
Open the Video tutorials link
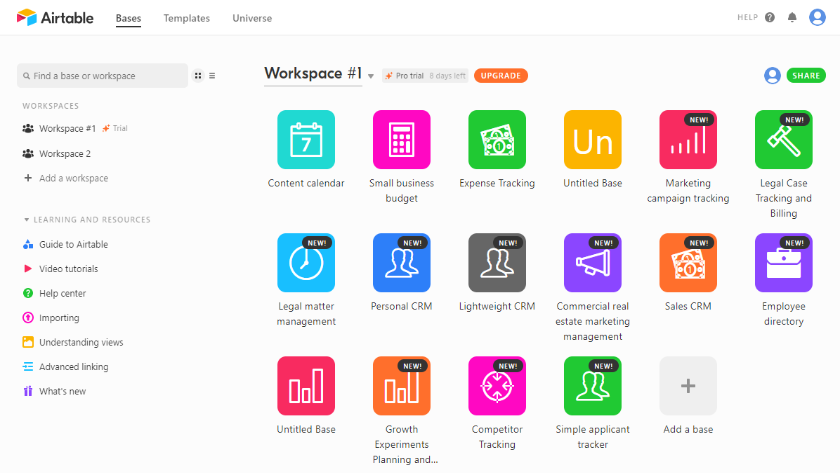tap(69, 269)
